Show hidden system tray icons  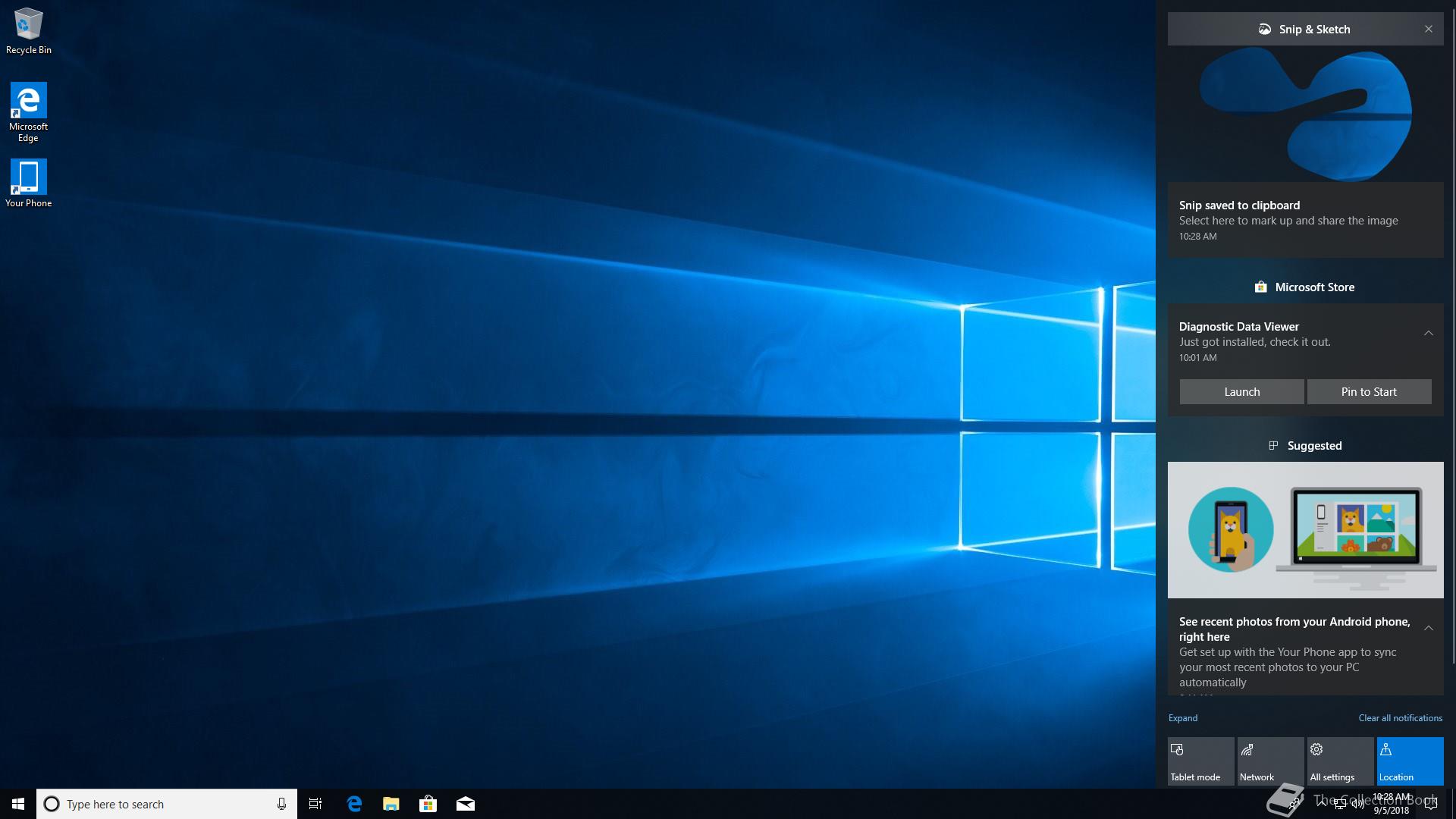pos(1322,804)
